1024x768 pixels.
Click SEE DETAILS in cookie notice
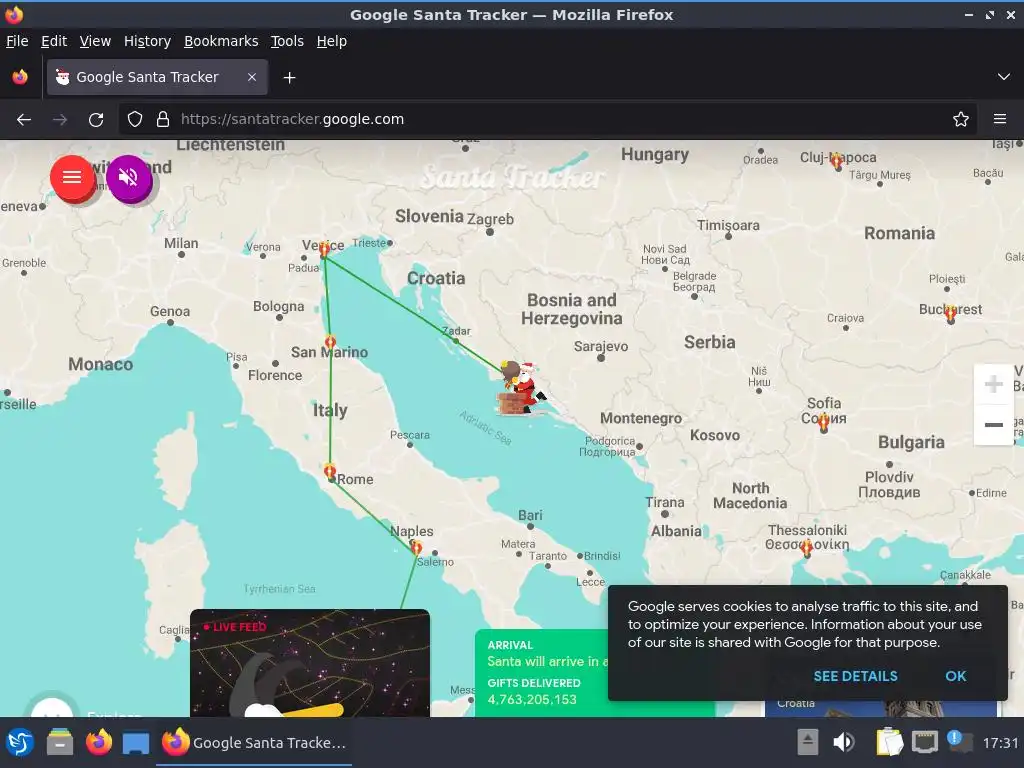pyautogui.click(x=855, y=676)
